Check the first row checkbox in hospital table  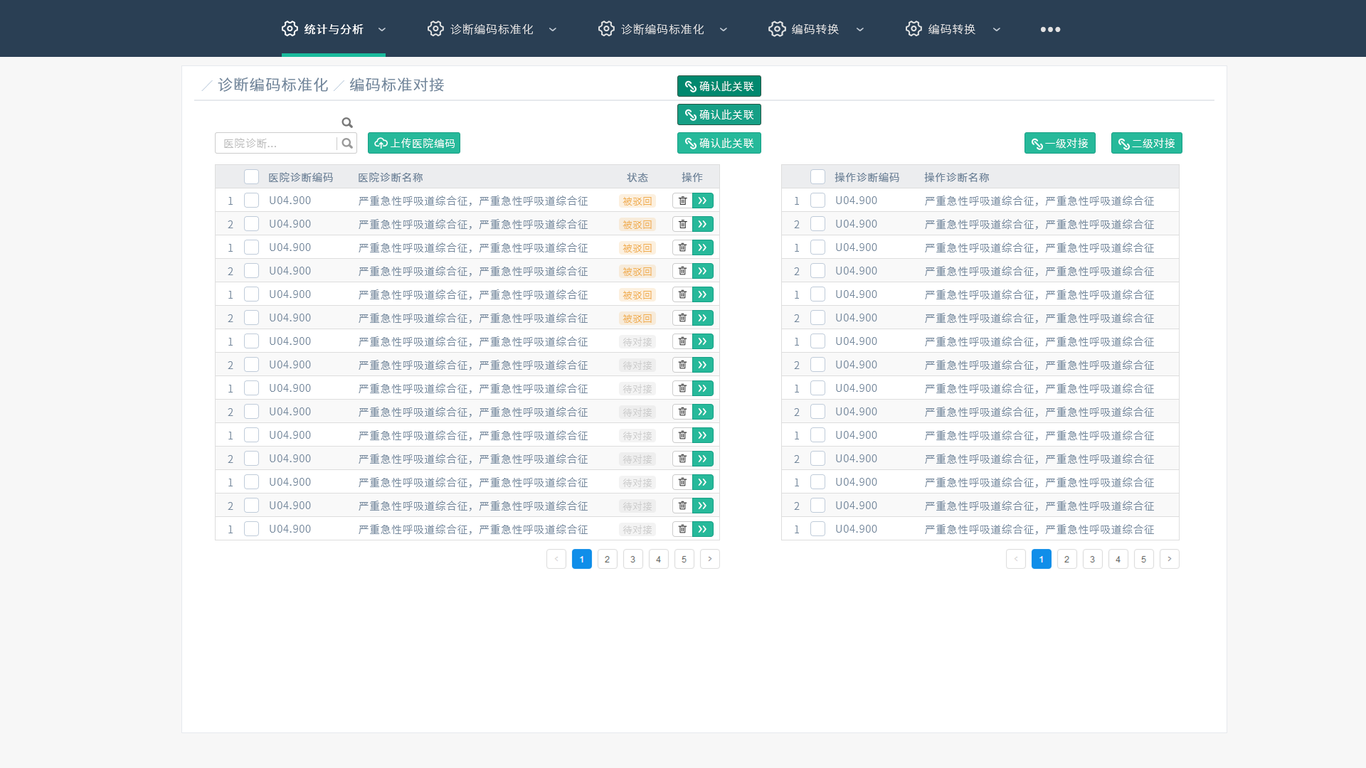coord(251,200)
